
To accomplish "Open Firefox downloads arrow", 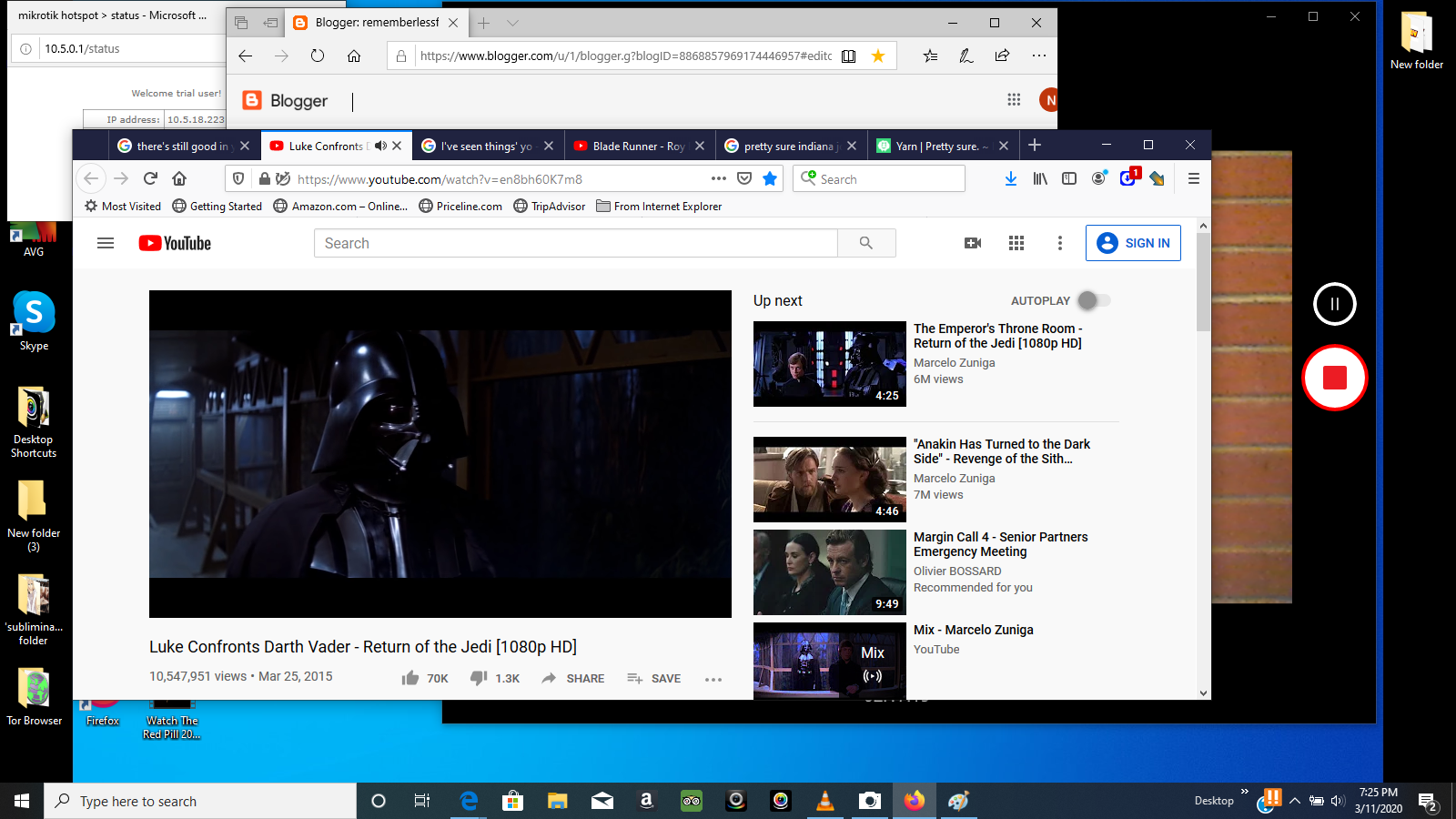I will pos(1011,178).
